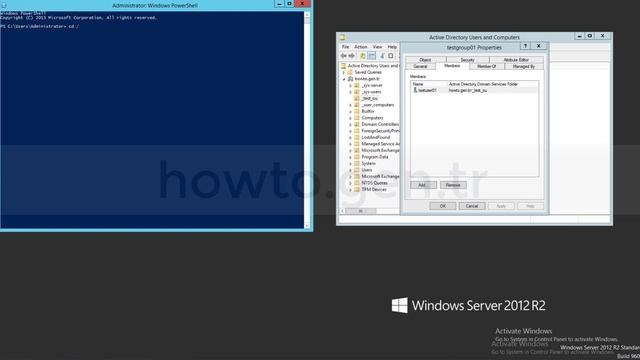Open the File menu in Active Directory
Image resolution: width=640 pixels, height=360 pixels.
pos(345,47)
